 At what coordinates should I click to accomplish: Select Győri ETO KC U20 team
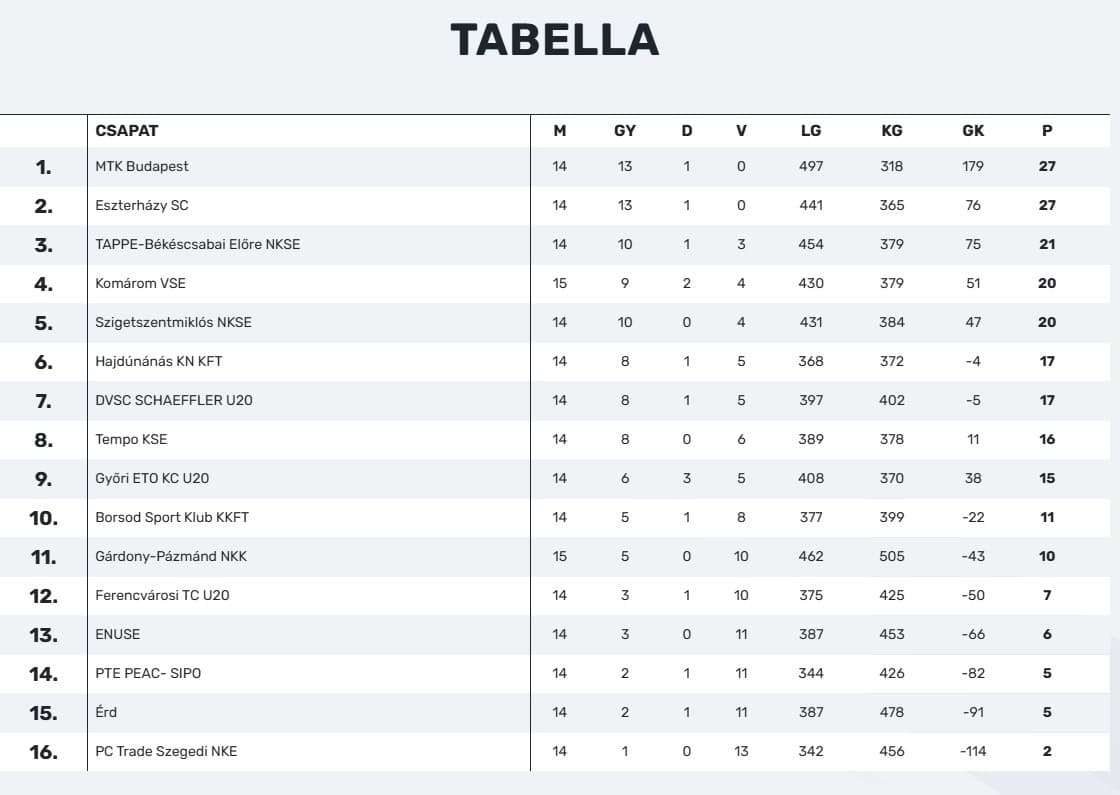[153, 478]
